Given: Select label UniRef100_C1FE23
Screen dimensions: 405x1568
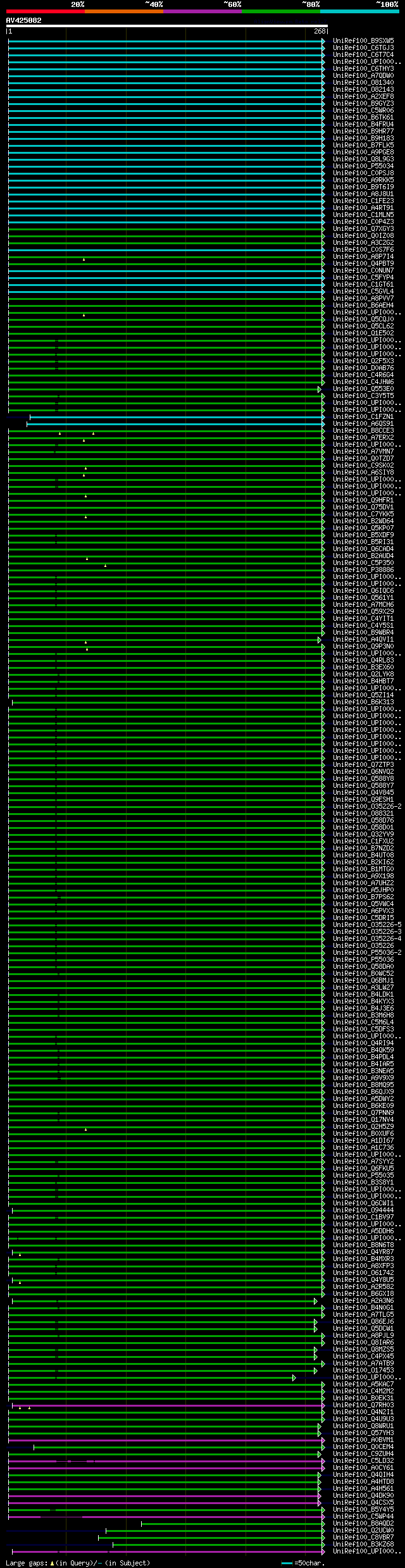Looking at the screenshot, I should coord(363,201).
